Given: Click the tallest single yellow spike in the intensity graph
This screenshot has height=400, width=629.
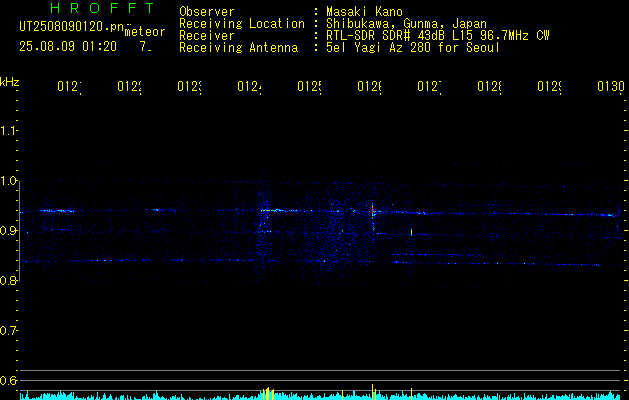Looking at the screenshot, I should (372, 392).
